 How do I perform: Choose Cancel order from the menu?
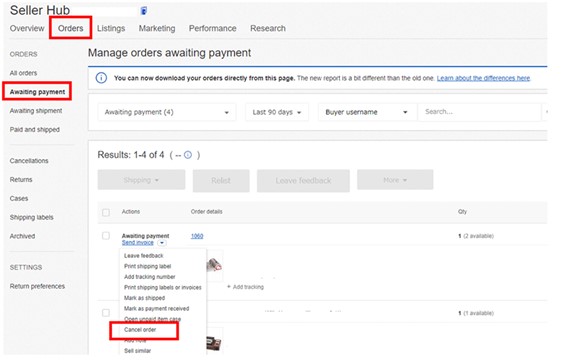140,330
